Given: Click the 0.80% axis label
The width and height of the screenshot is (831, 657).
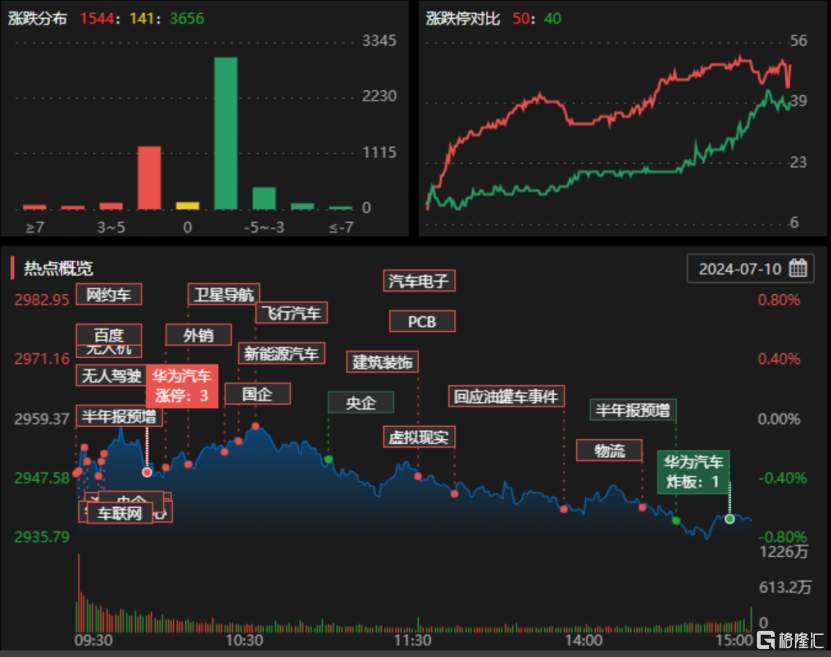Looking at the screenshot, I should (779, 300).
